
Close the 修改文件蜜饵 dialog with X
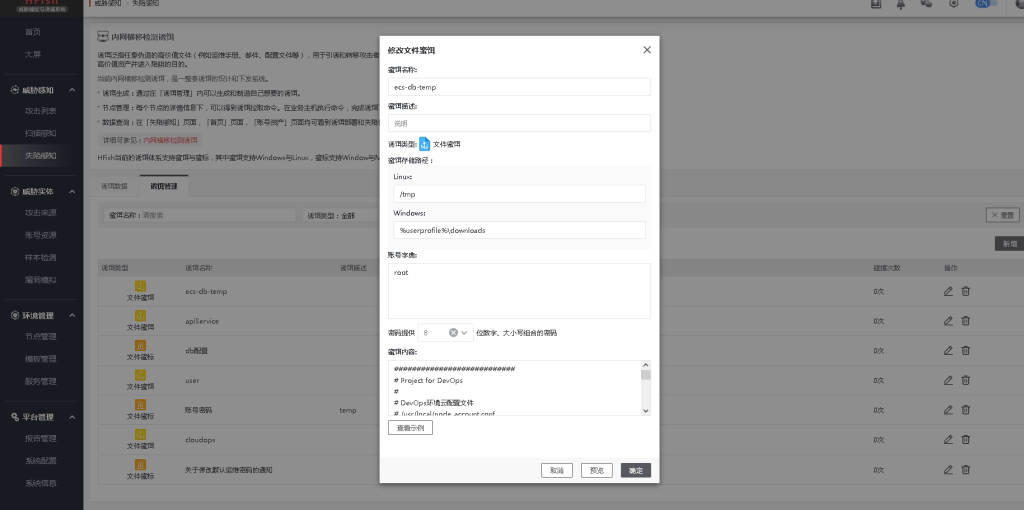[647, 50]
